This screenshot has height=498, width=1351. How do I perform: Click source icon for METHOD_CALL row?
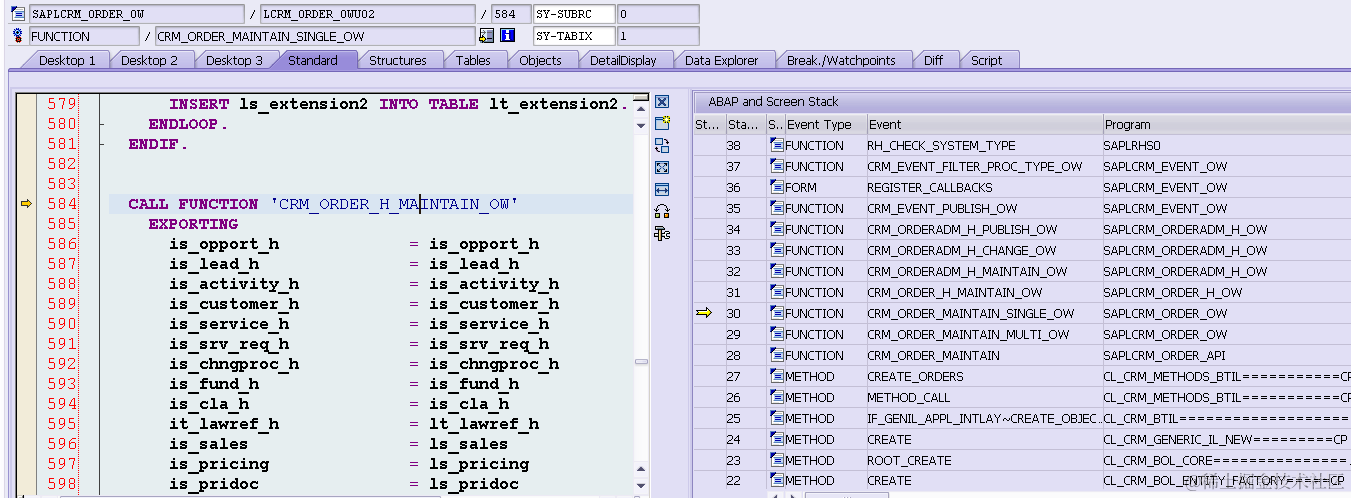tap(777, 398)
